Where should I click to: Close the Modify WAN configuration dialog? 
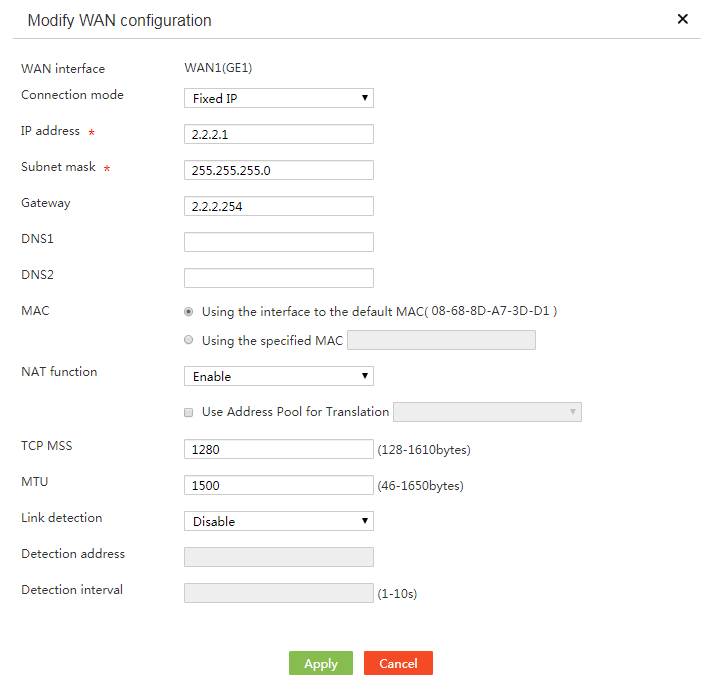pos(682,19)
